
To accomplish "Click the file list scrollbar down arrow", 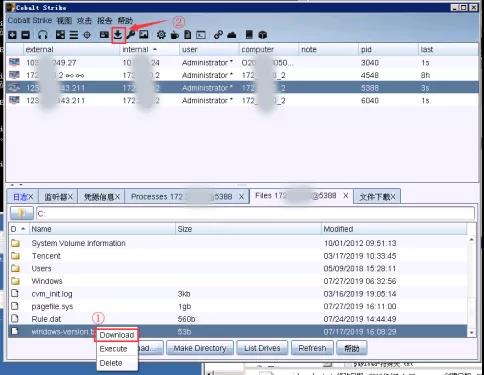I will [x=471, y=333].
